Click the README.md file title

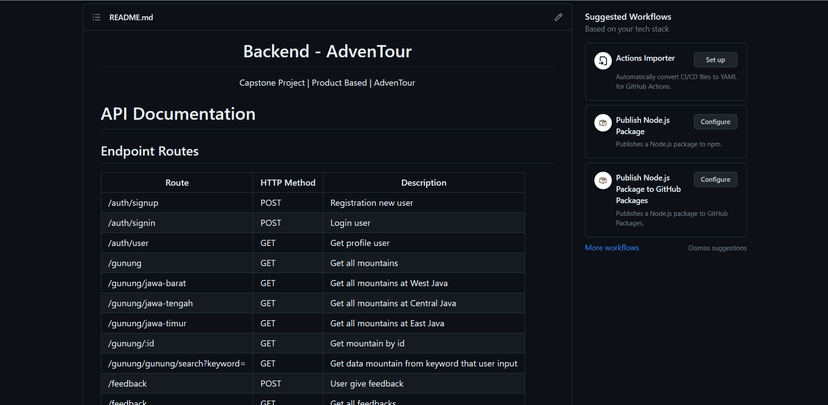tap(131, 17)
